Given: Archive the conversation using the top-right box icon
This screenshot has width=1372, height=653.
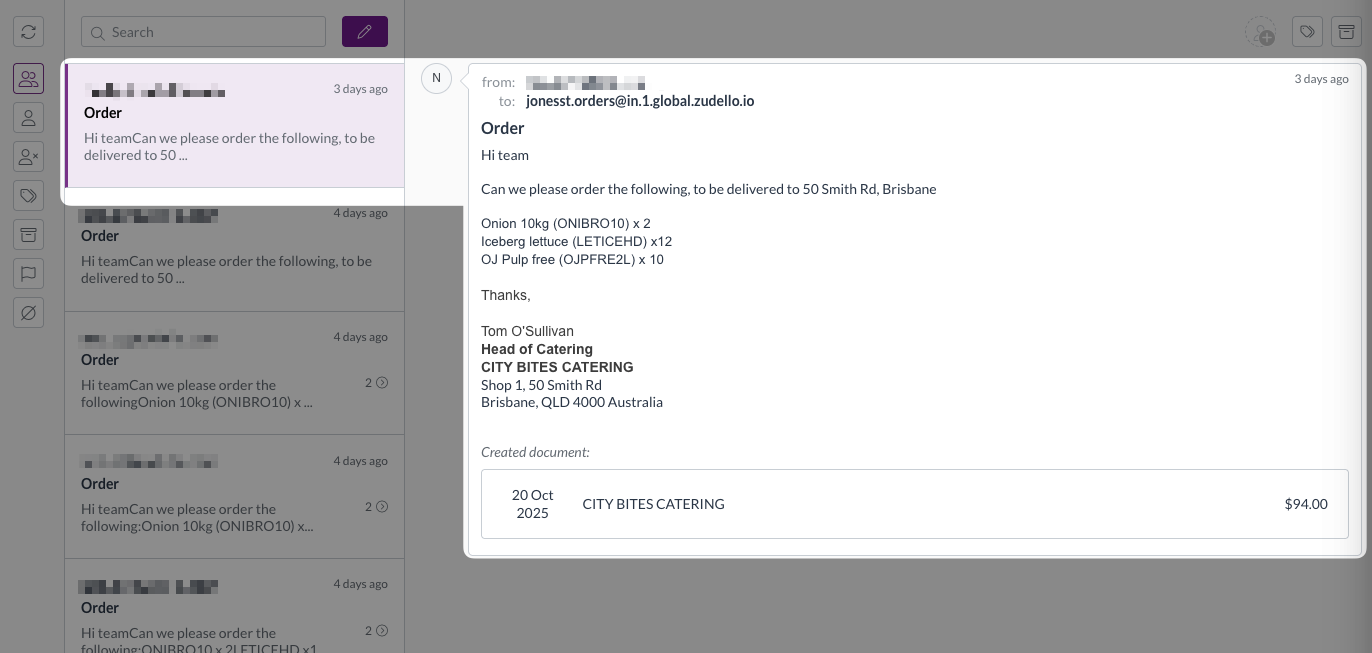Looking at the screenshot, I should tap(1347, 32).
